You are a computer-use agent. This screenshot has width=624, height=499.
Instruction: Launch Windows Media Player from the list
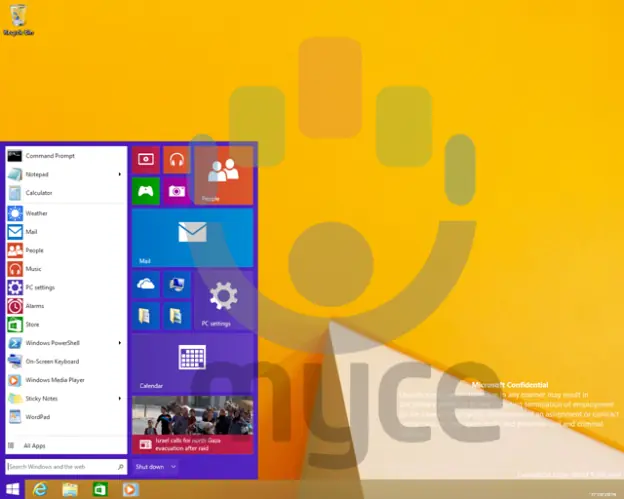pyautogui.click(x=66, y=380)
